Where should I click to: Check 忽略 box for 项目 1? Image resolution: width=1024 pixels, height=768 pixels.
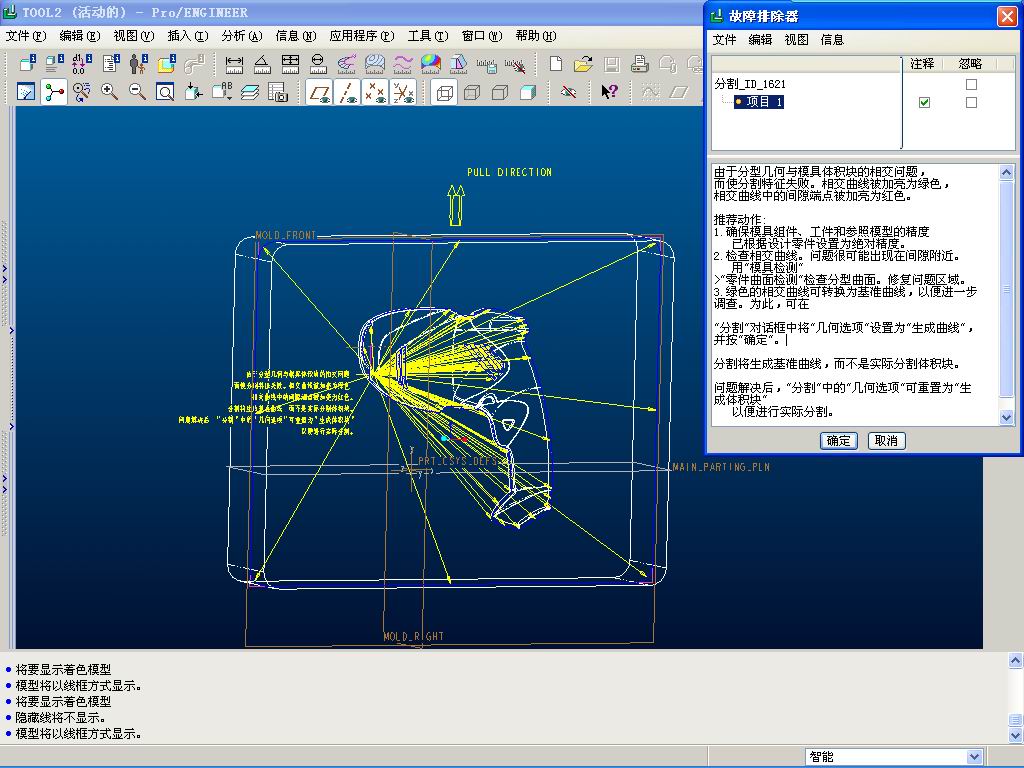point(971,103)
